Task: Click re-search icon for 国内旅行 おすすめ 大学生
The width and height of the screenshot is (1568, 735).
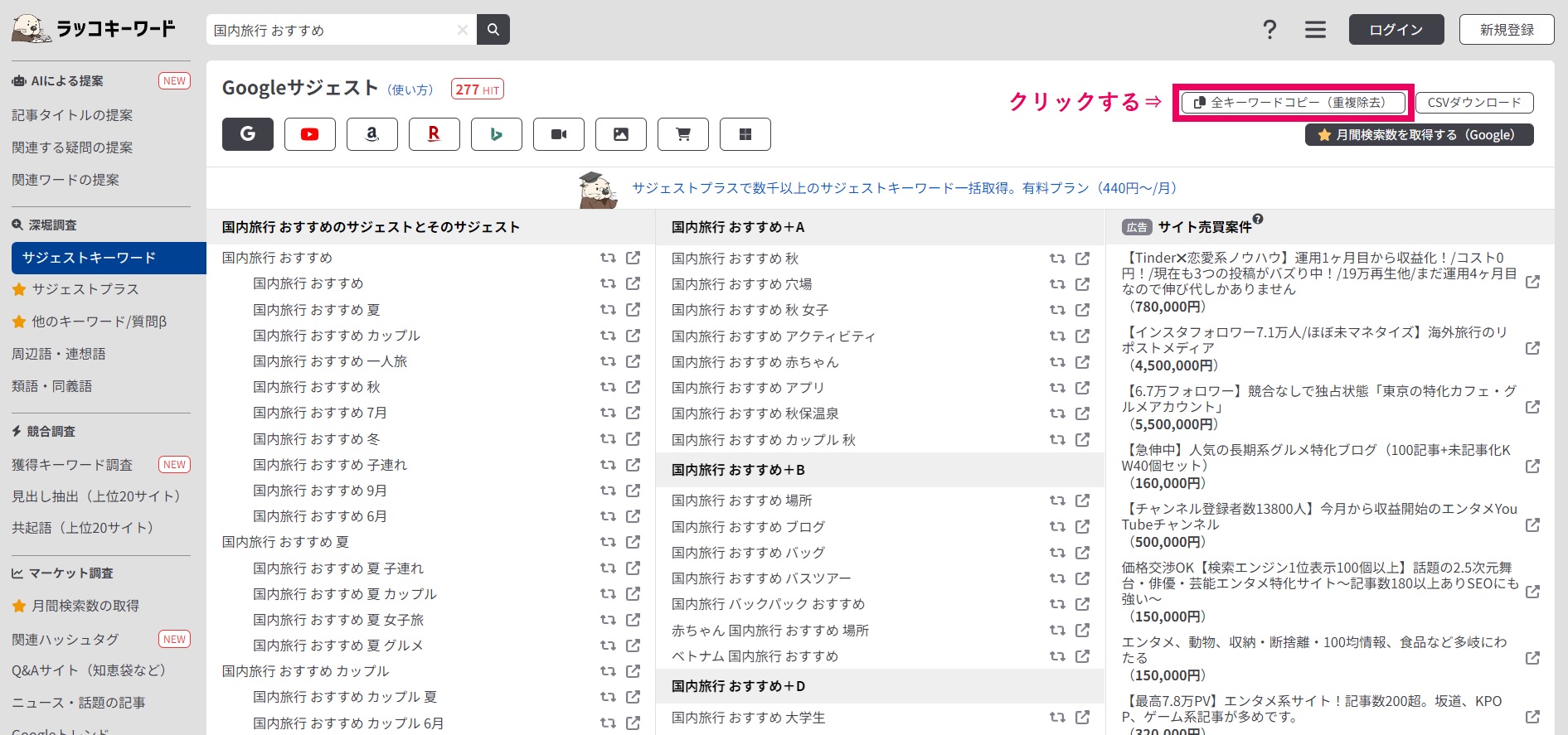Action: (1057, 718)
